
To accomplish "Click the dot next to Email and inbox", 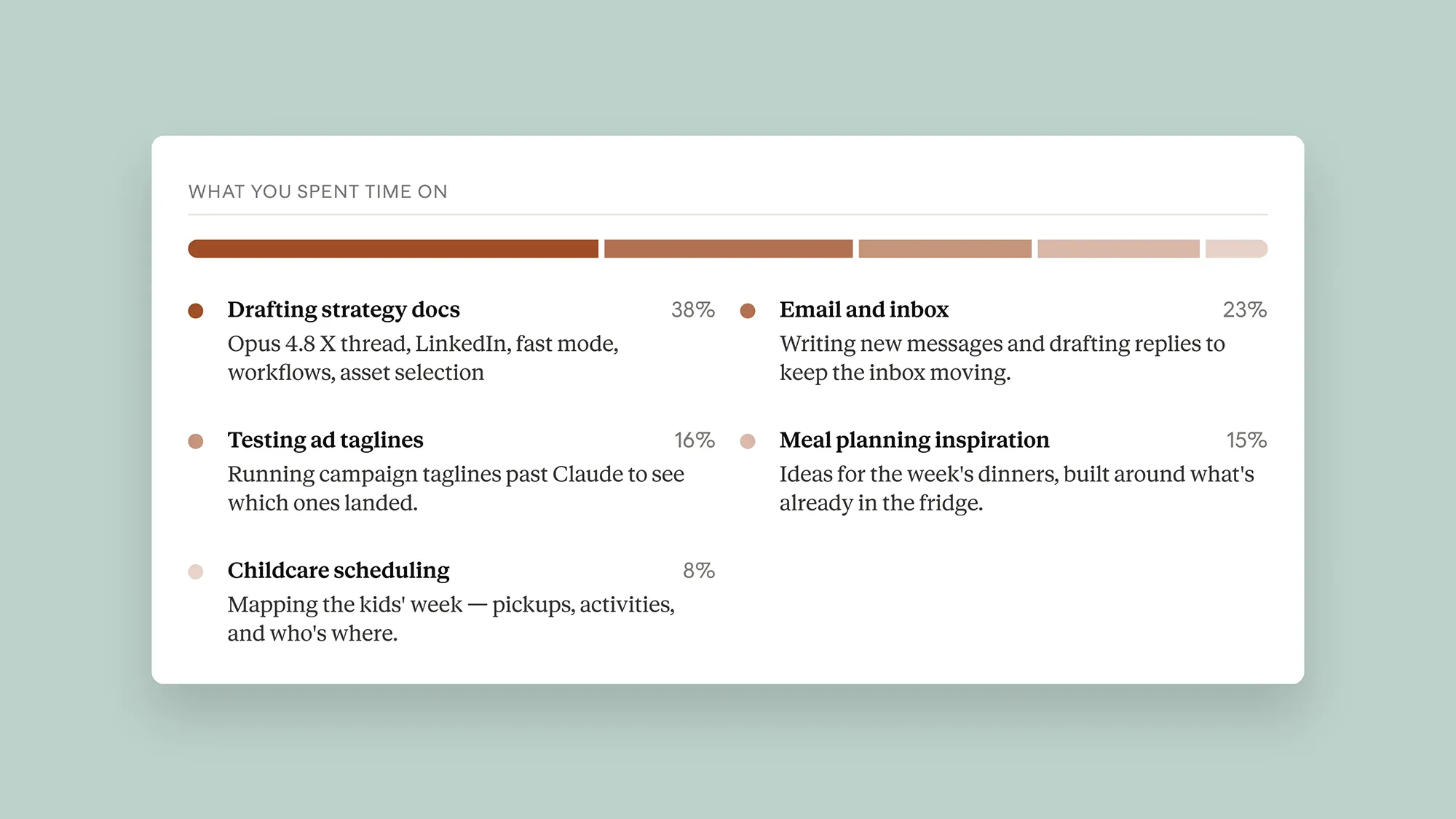I will point(748,311).
